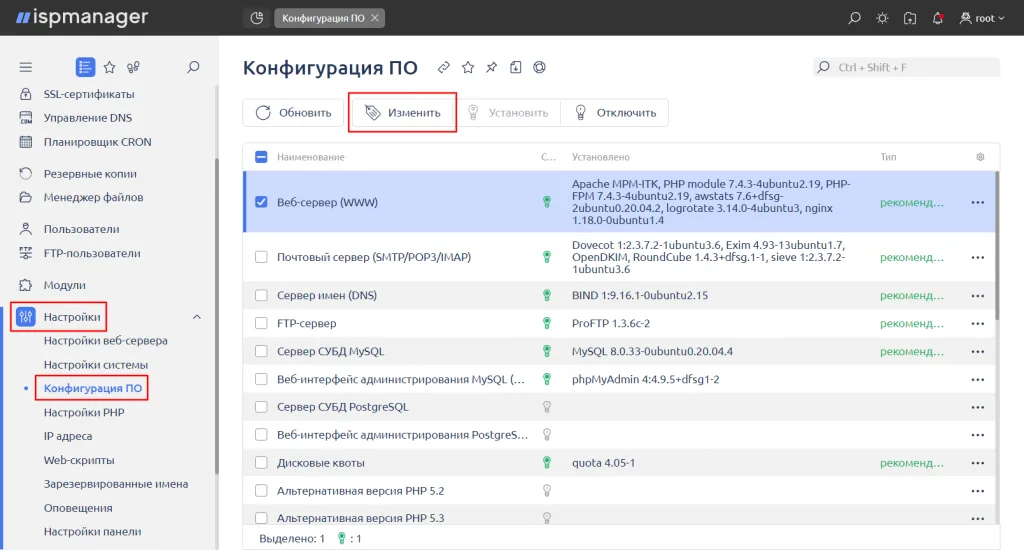Open actions menu for Дисковые квоты row
The width and height of the screenshot is (1024, 550).
[x=978, y=463]
